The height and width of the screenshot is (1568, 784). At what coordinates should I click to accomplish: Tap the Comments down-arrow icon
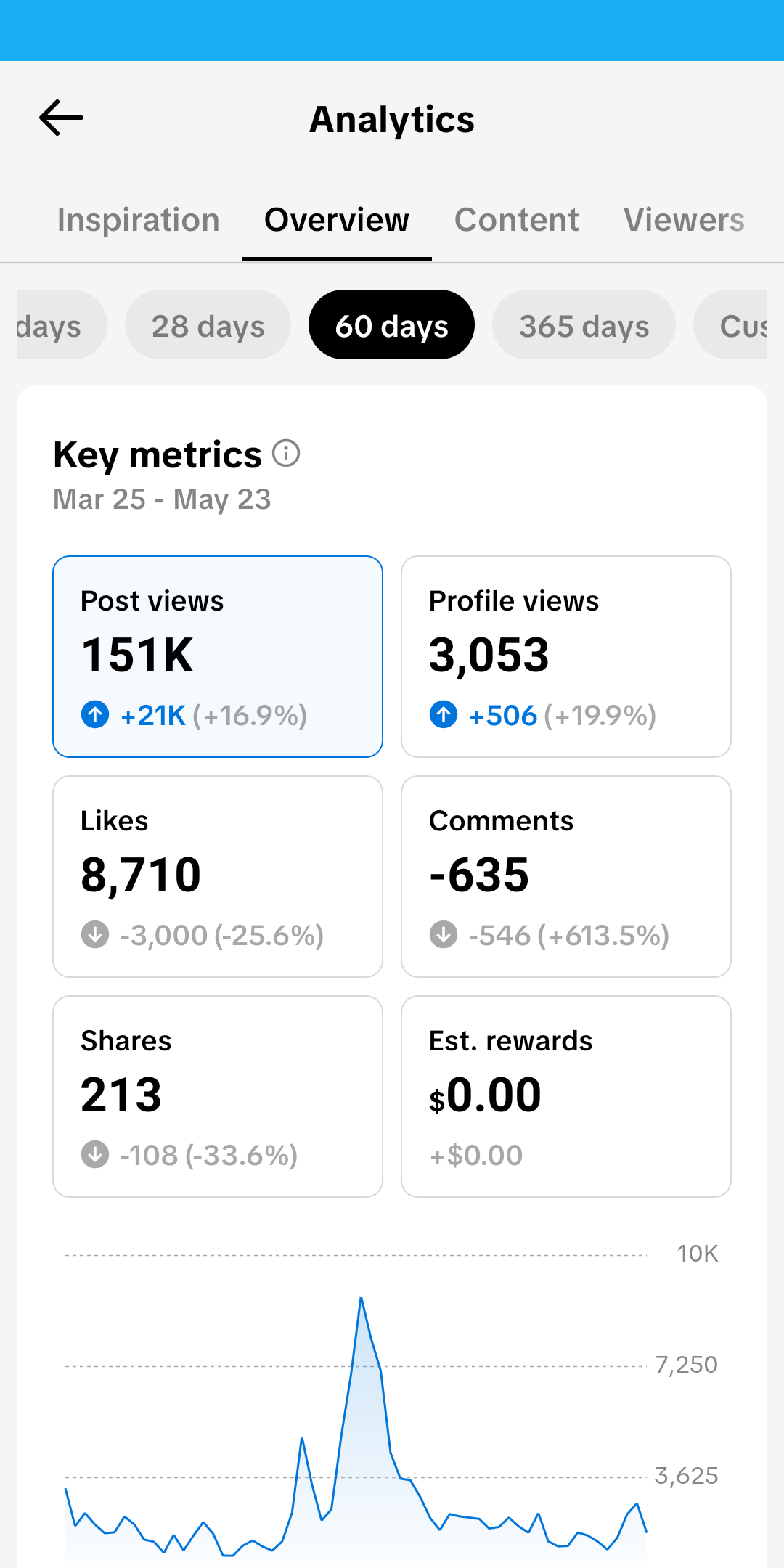click(x=444, y=935)
